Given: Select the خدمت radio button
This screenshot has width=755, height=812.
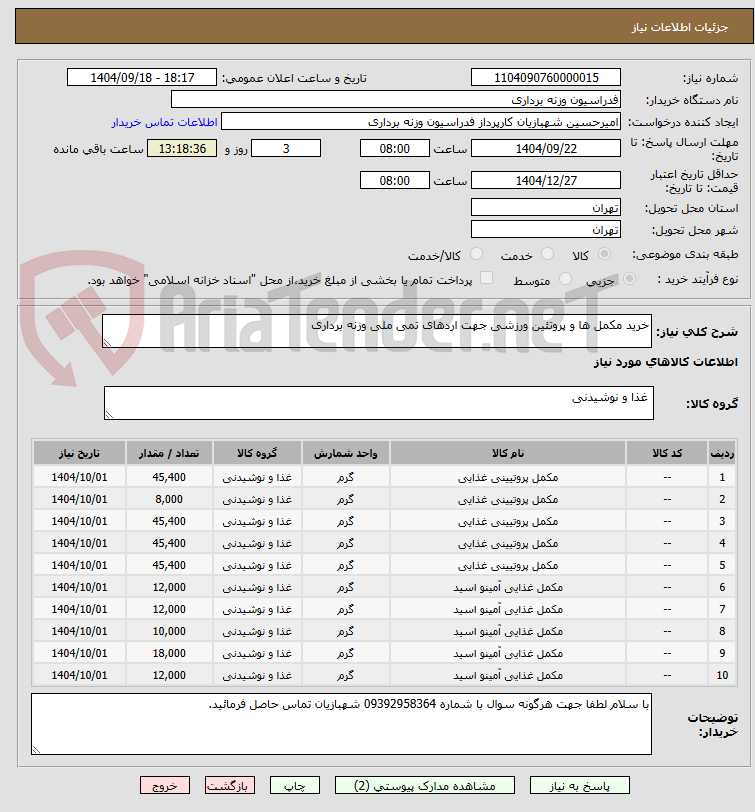Looking at the screenshot, I should 547,254.
